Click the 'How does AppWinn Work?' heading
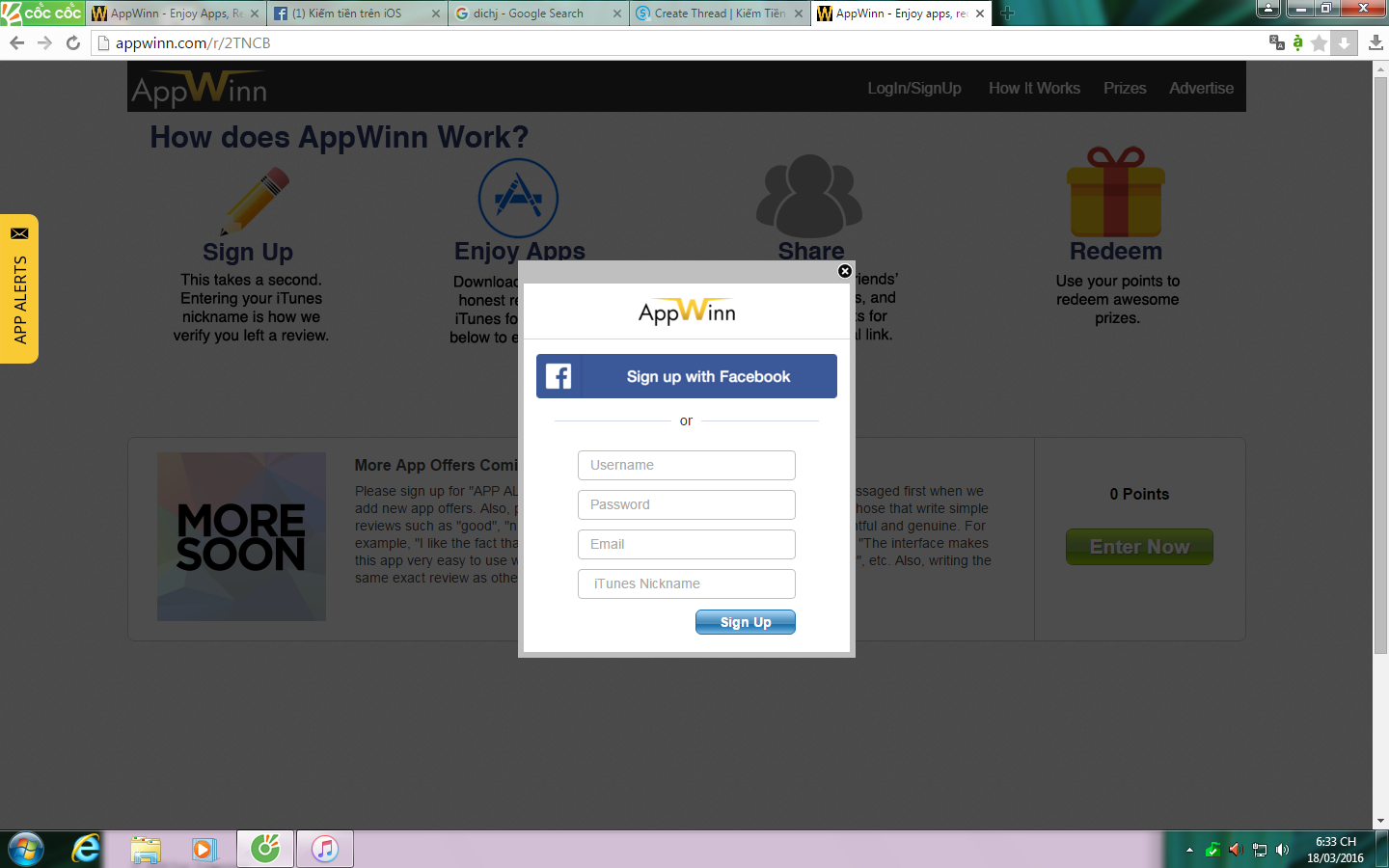Screen dimensions: 1389x868 (340, 137)
